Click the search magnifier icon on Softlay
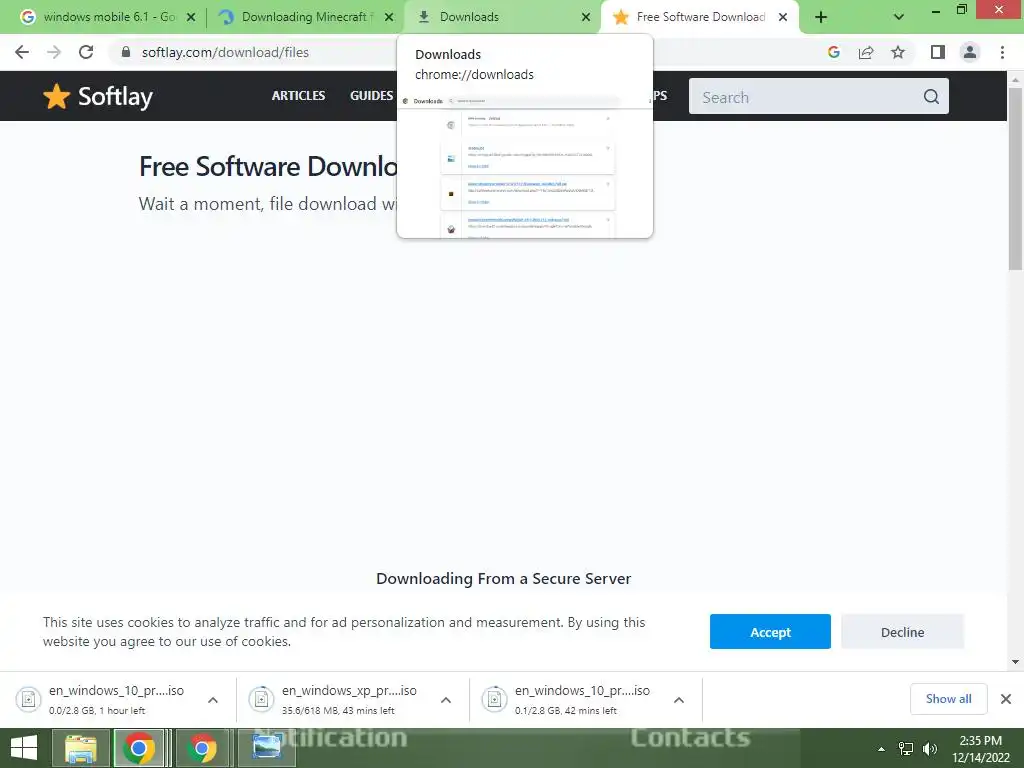Screen dimensions: 1024x768 point(931,97)
